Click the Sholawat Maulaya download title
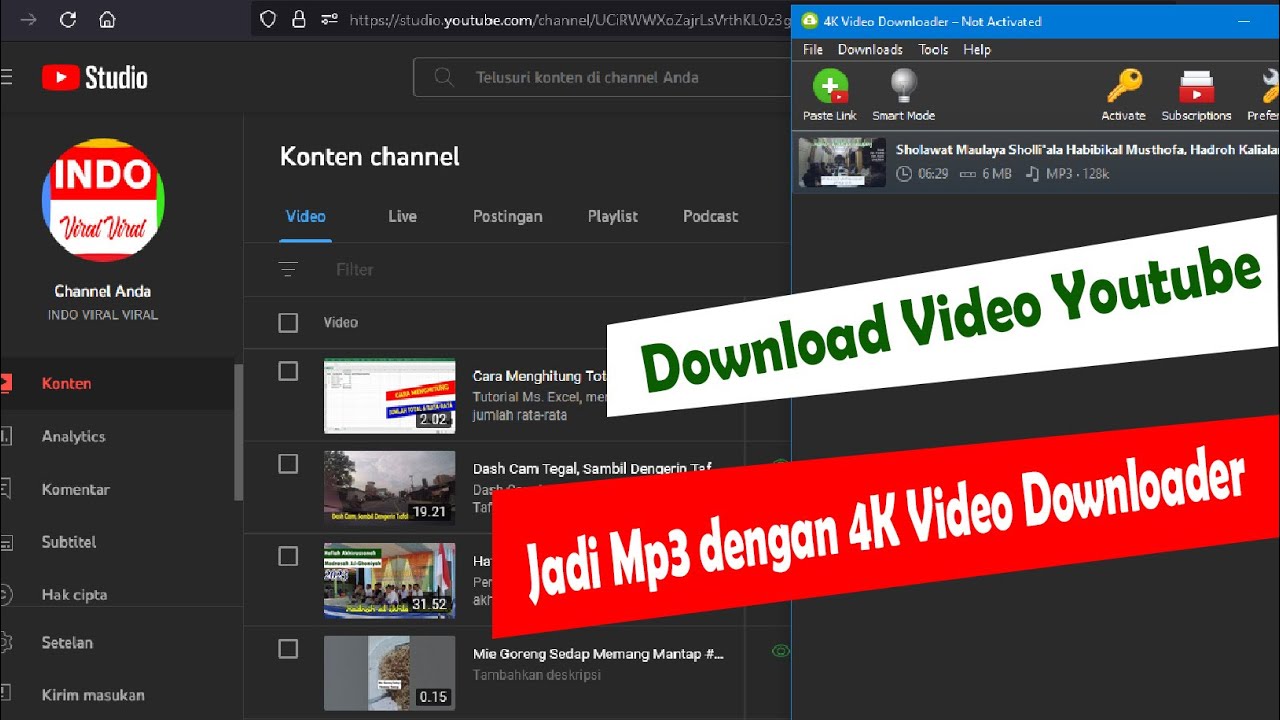This screenshot has height=720, width=1280. (1087, 150)
